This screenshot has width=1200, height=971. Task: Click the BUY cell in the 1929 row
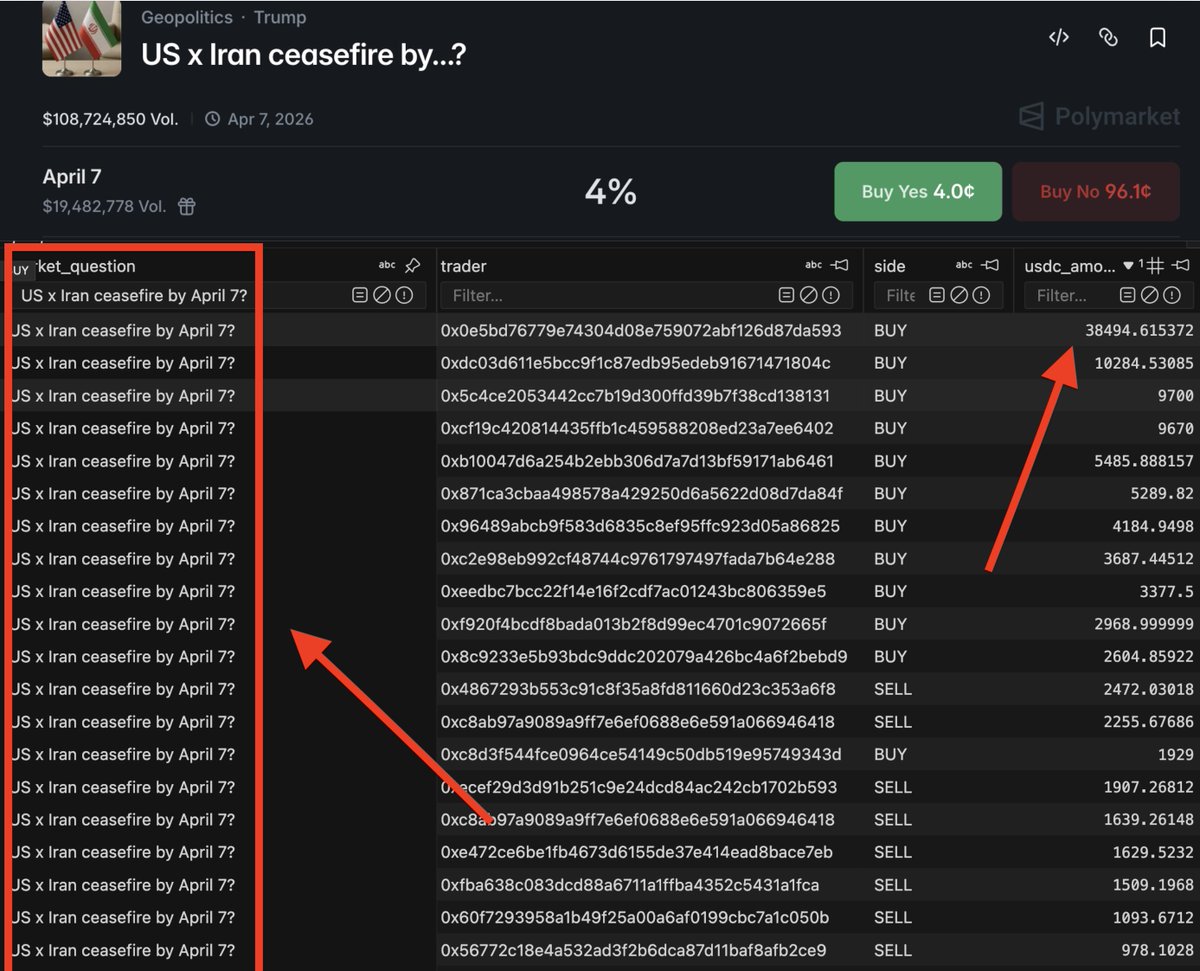pos(890,754)
